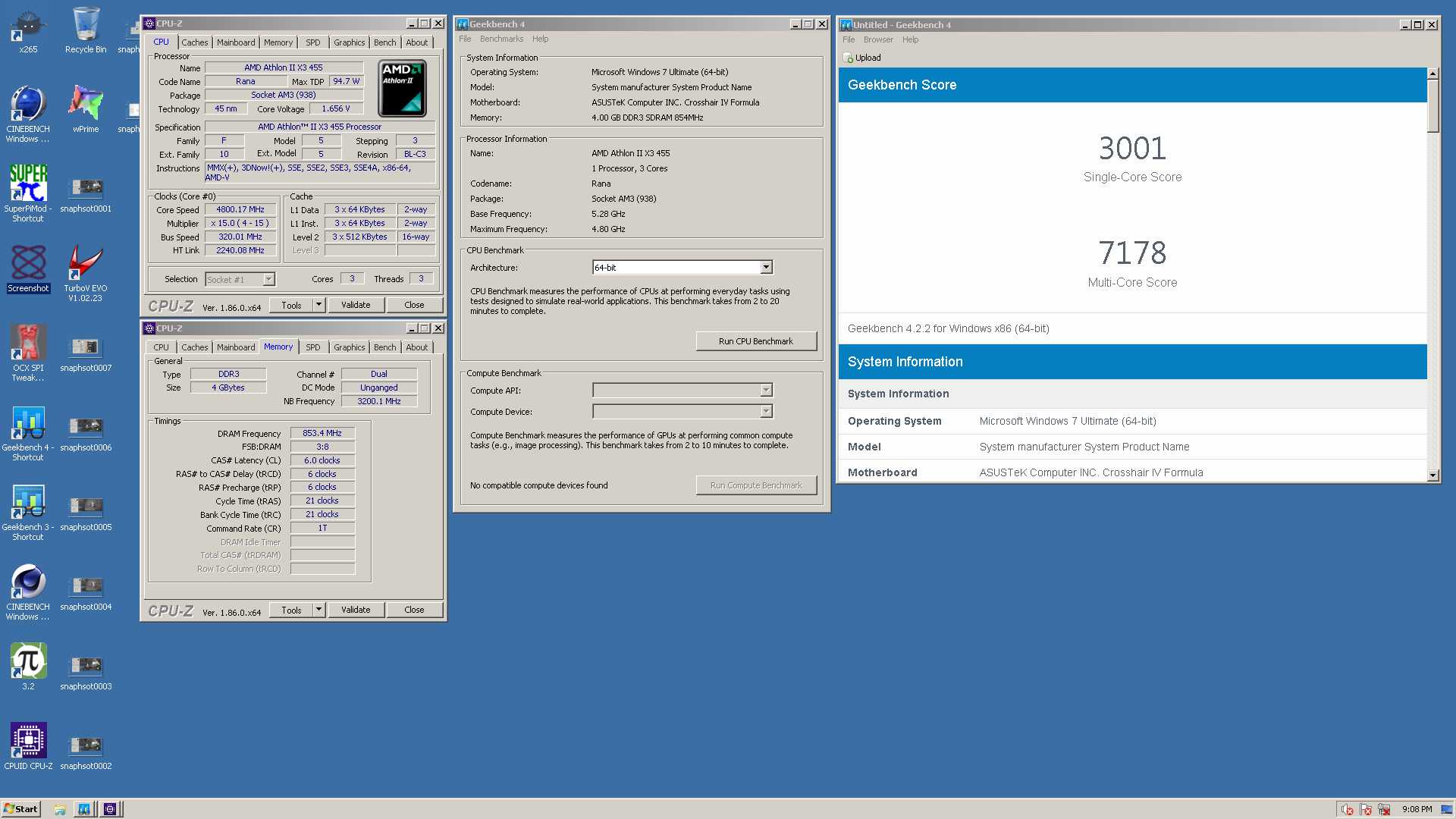Open Help menu in the Geekbench 4 window
Screen dimensions: 1456x819
(540, 39)
